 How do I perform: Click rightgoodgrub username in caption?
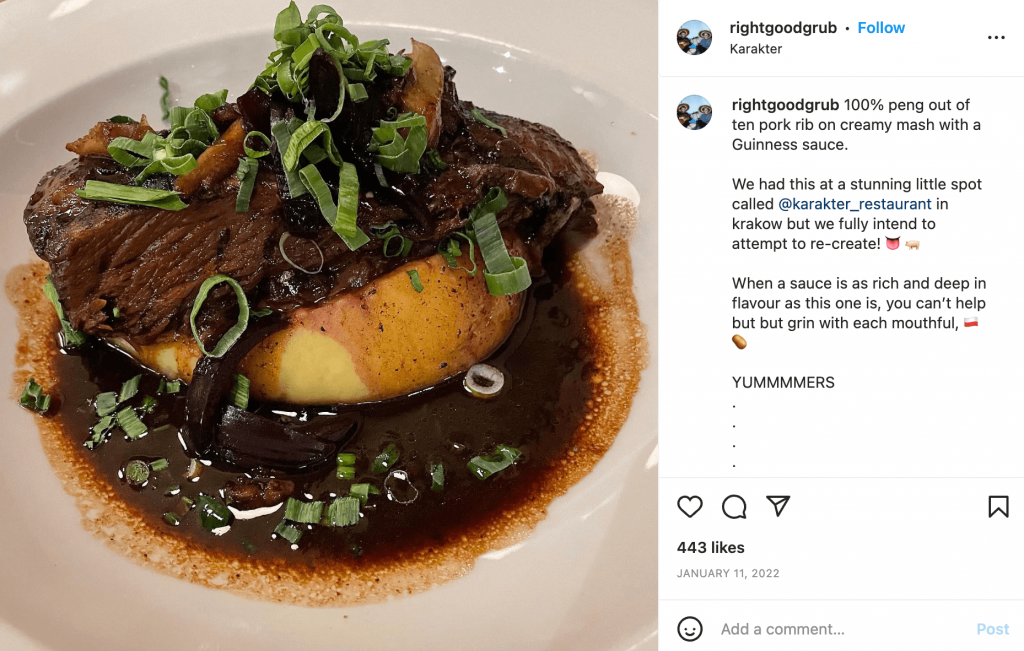pos(785,104)
